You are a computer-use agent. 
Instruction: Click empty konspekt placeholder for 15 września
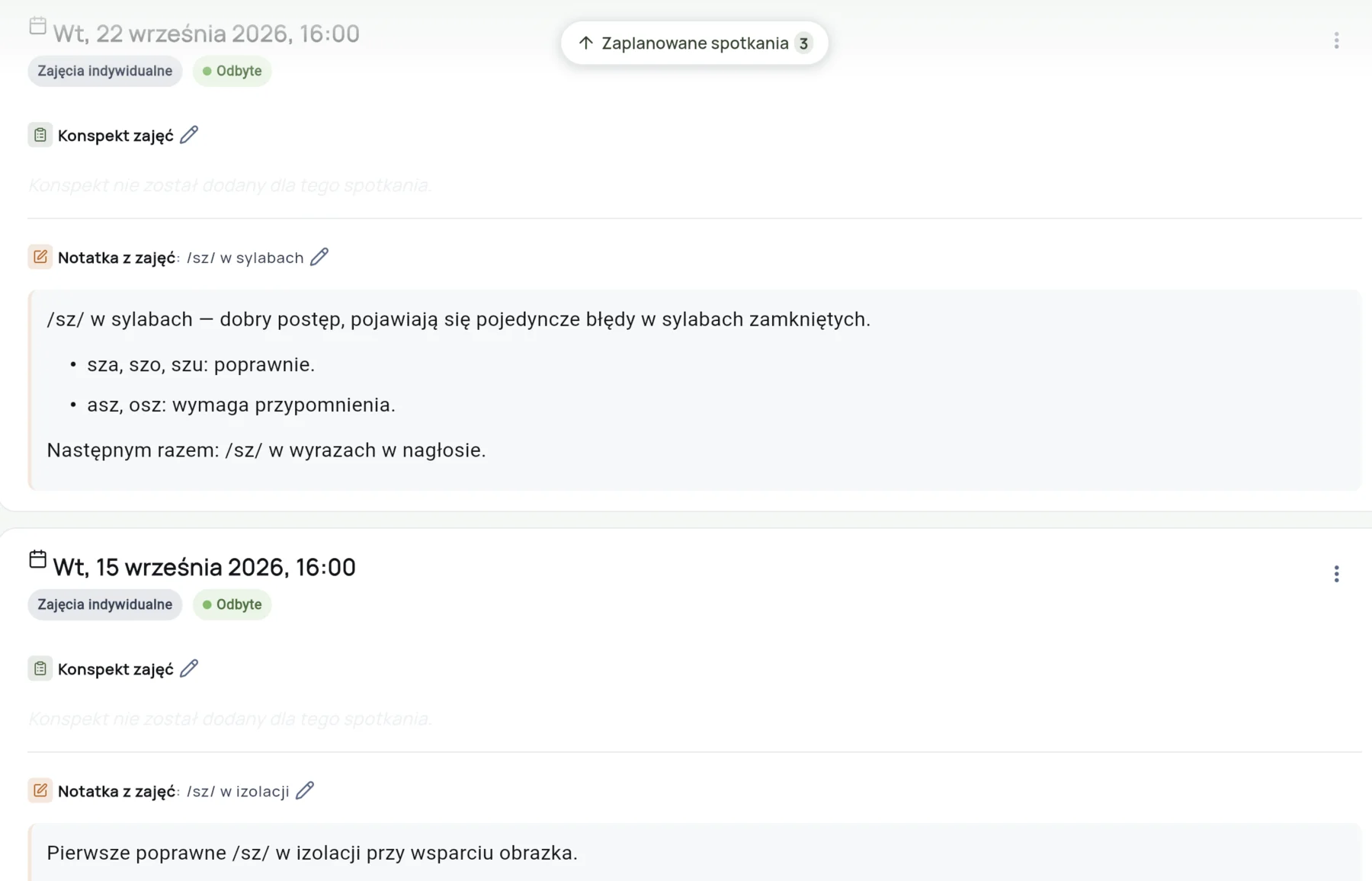pyautogui.click(x=230, y=719)
